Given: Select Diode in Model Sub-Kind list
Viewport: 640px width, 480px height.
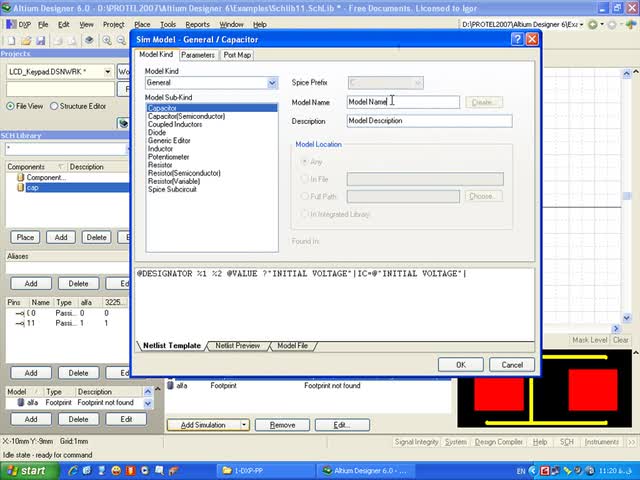Looking at the screenshot, I should [x=157, y=133].
